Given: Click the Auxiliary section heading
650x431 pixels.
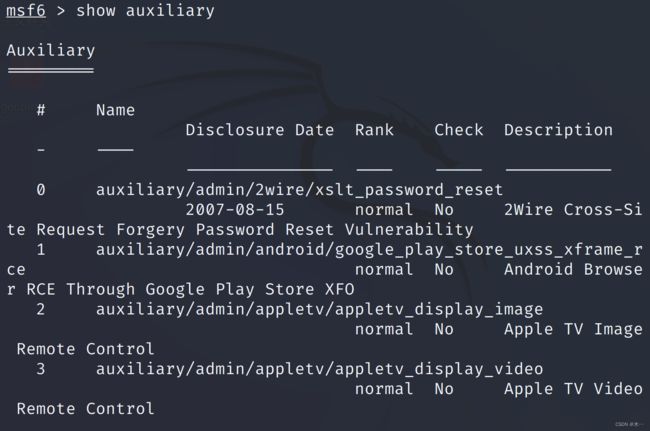Looking at the screenshot, I should pos(51,51).
